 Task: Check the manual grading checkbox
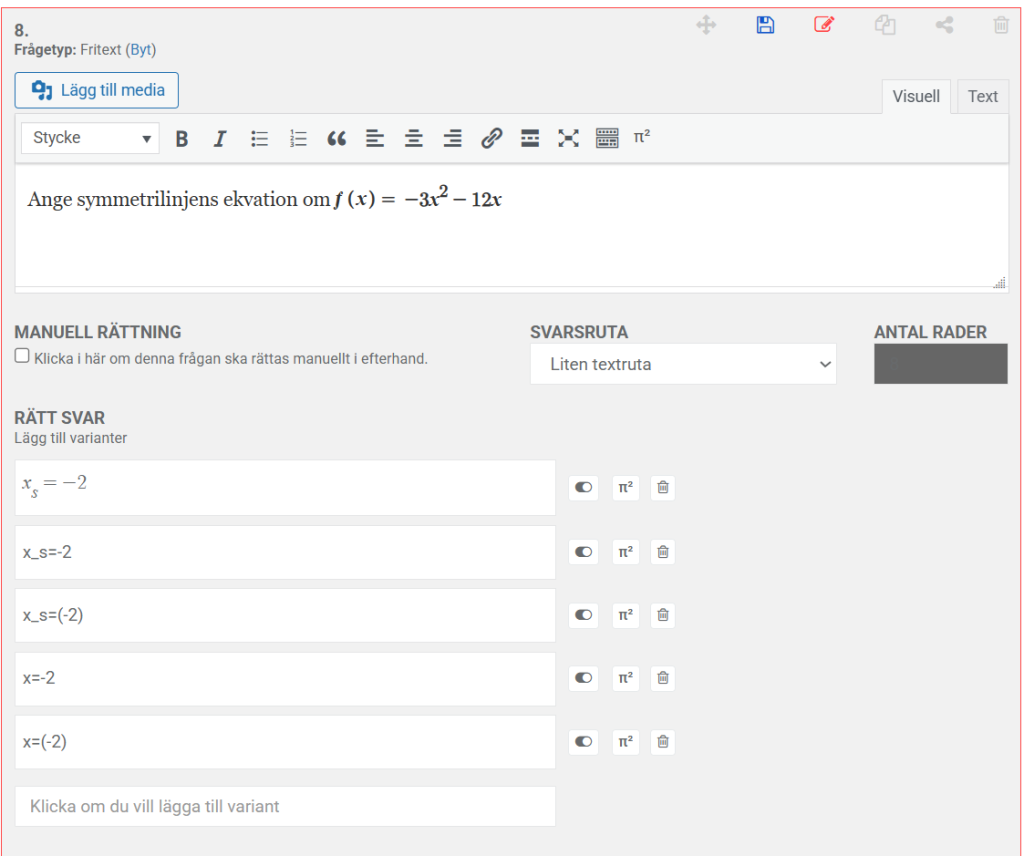click(22, 356)
